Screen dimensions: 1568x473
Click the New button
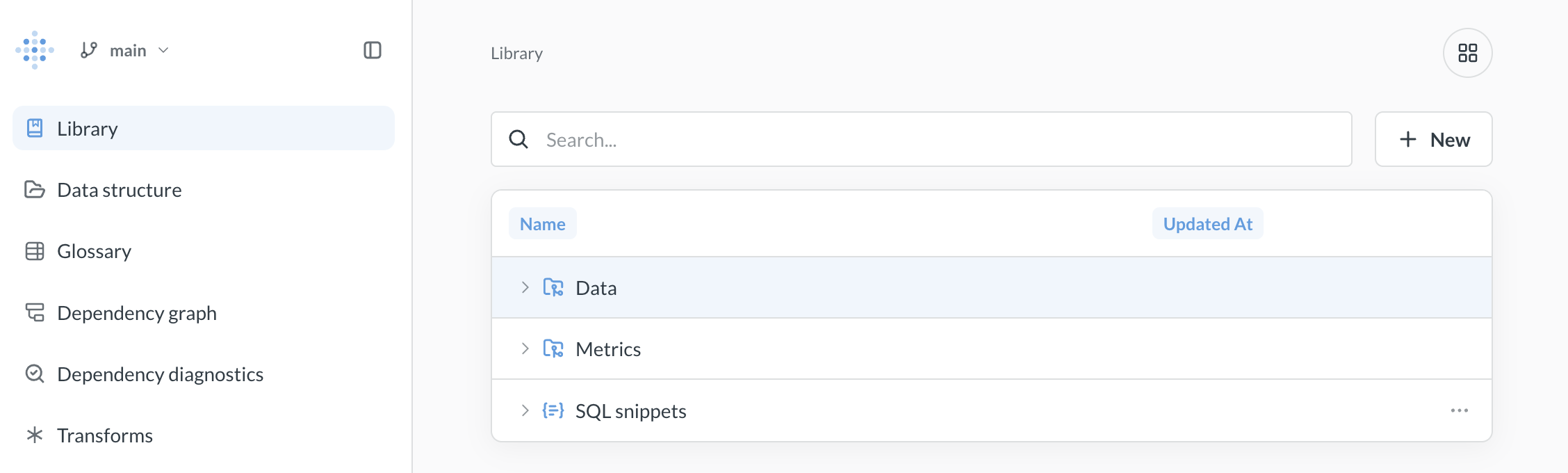point(1433,139)
